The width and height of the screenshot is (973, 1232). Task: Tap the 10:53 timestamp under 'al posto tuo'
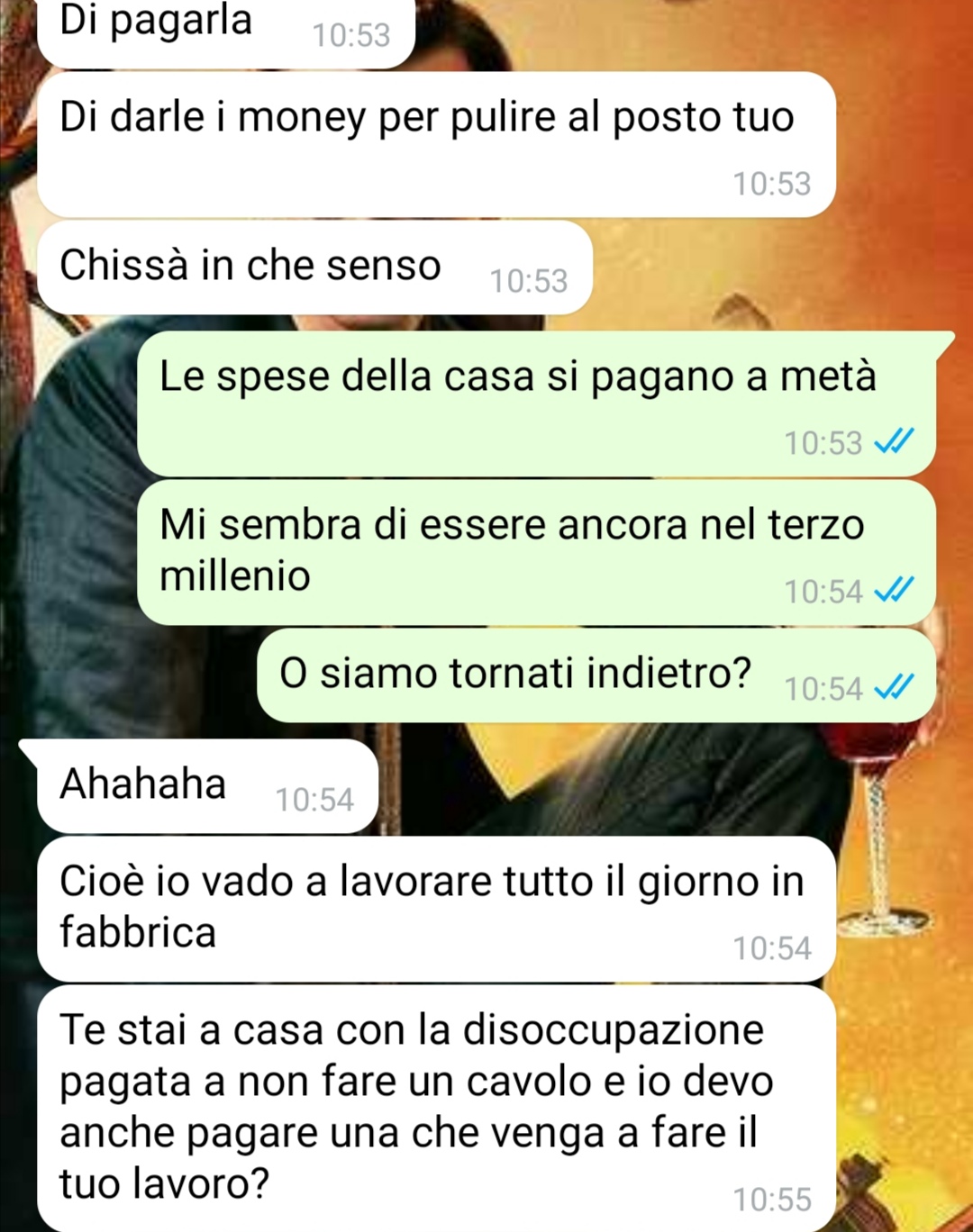point(772,184)
